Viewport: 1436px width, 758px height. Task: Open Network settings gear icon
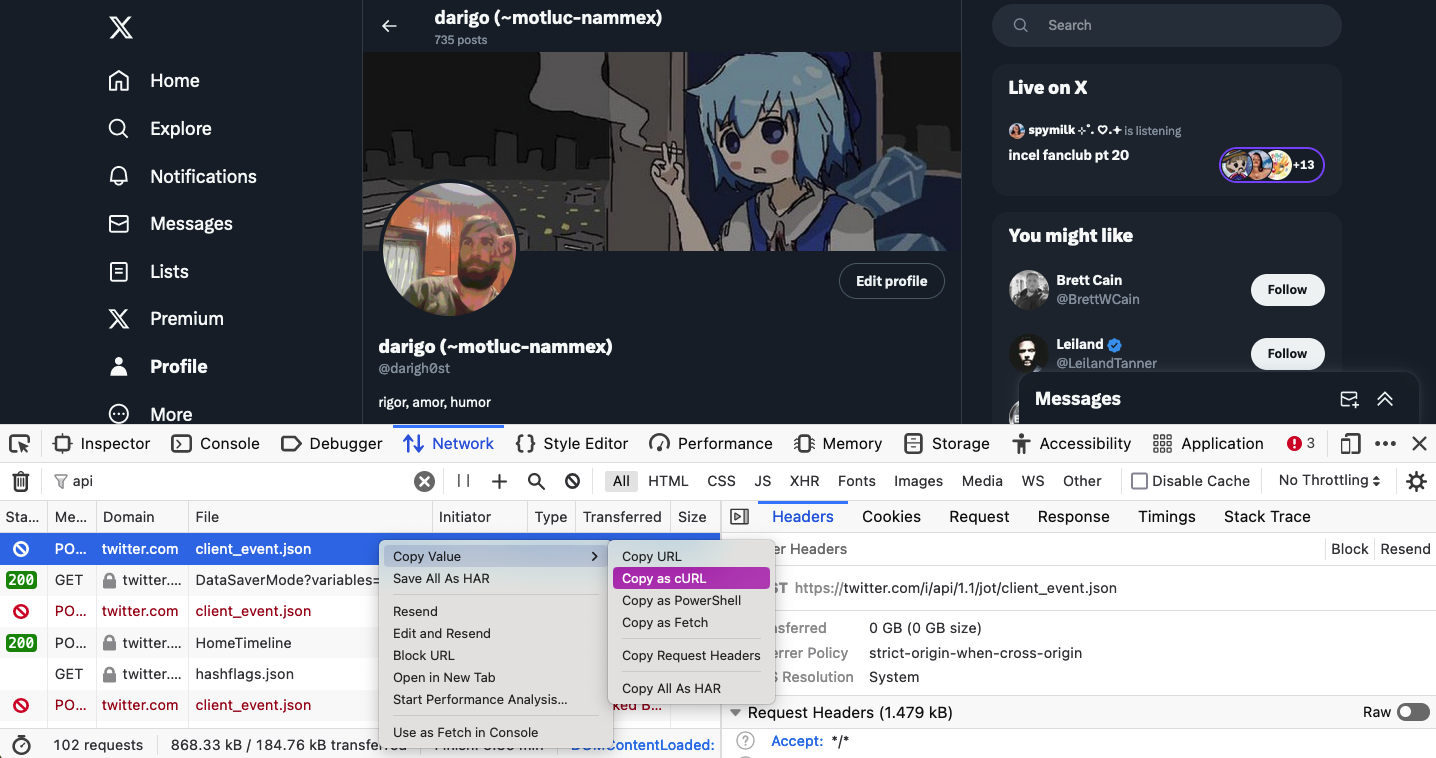[1416, 481]
